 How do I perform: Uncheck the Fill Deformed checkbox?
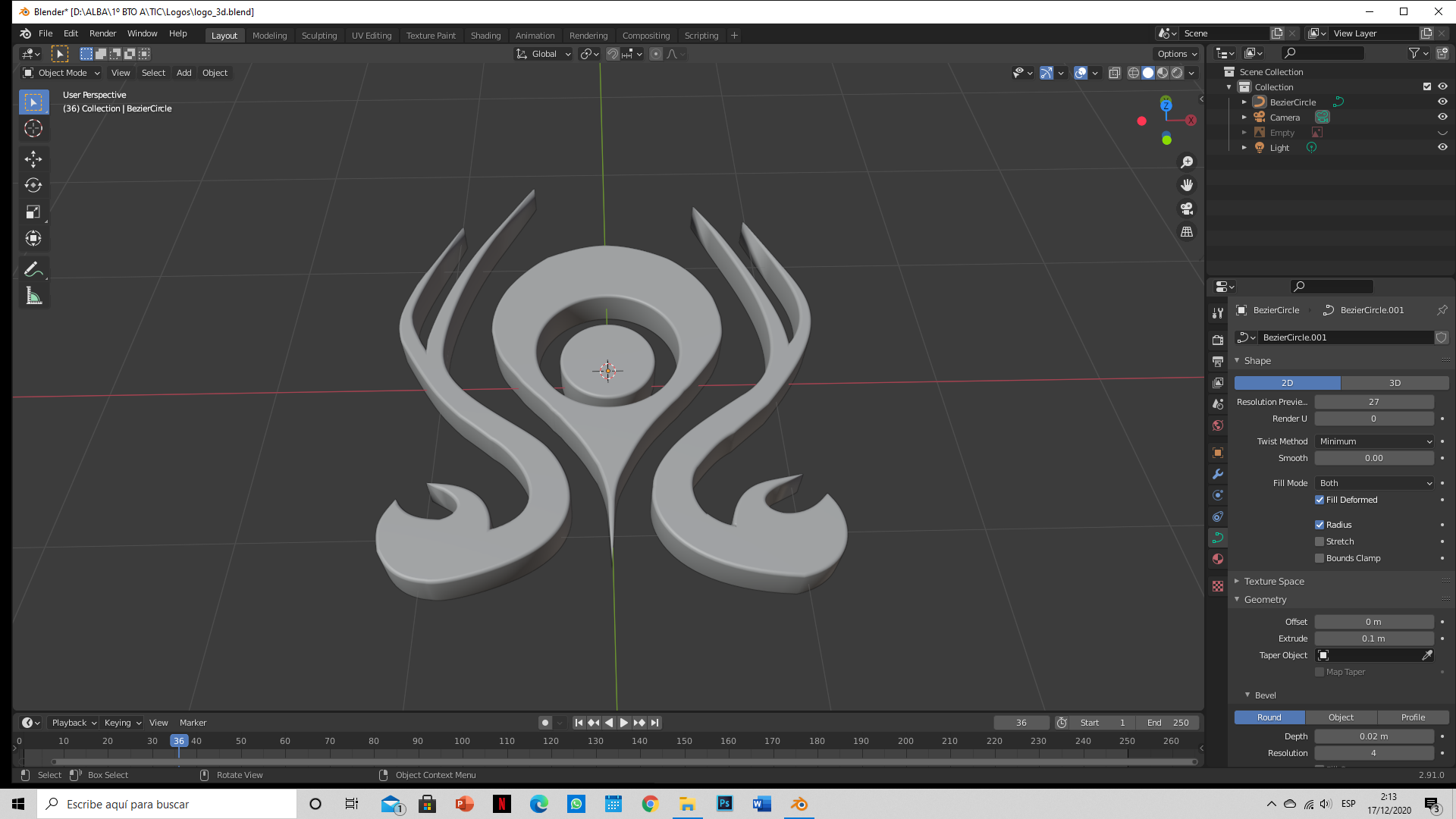pos(1319,500)
